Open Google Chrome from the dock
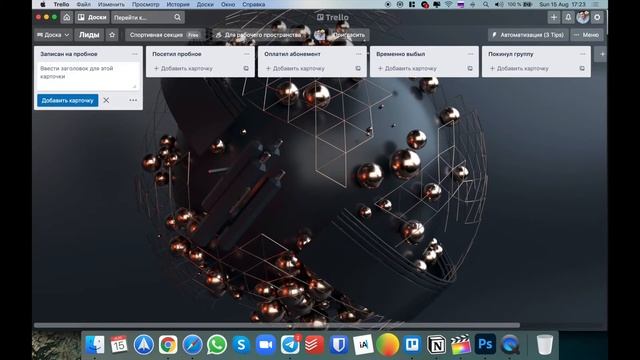640x360 pixels. coord(168,344)
